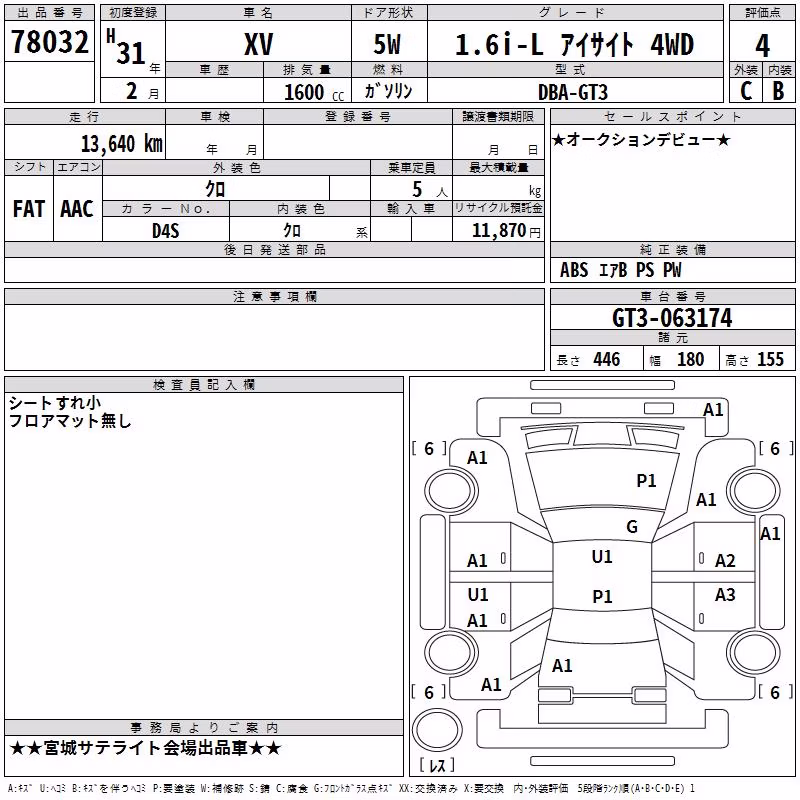This screenshot has width=800, height=800.
Task: Select the interior rating B cell
Action: pyautogui.click(x=779, y=91)
